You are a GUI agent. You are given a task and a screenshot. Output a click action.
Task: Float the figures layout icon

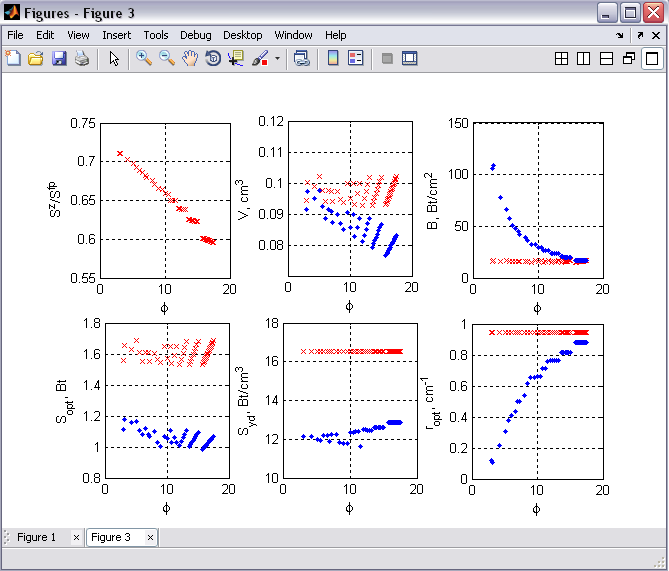click(x=629, y=58)
